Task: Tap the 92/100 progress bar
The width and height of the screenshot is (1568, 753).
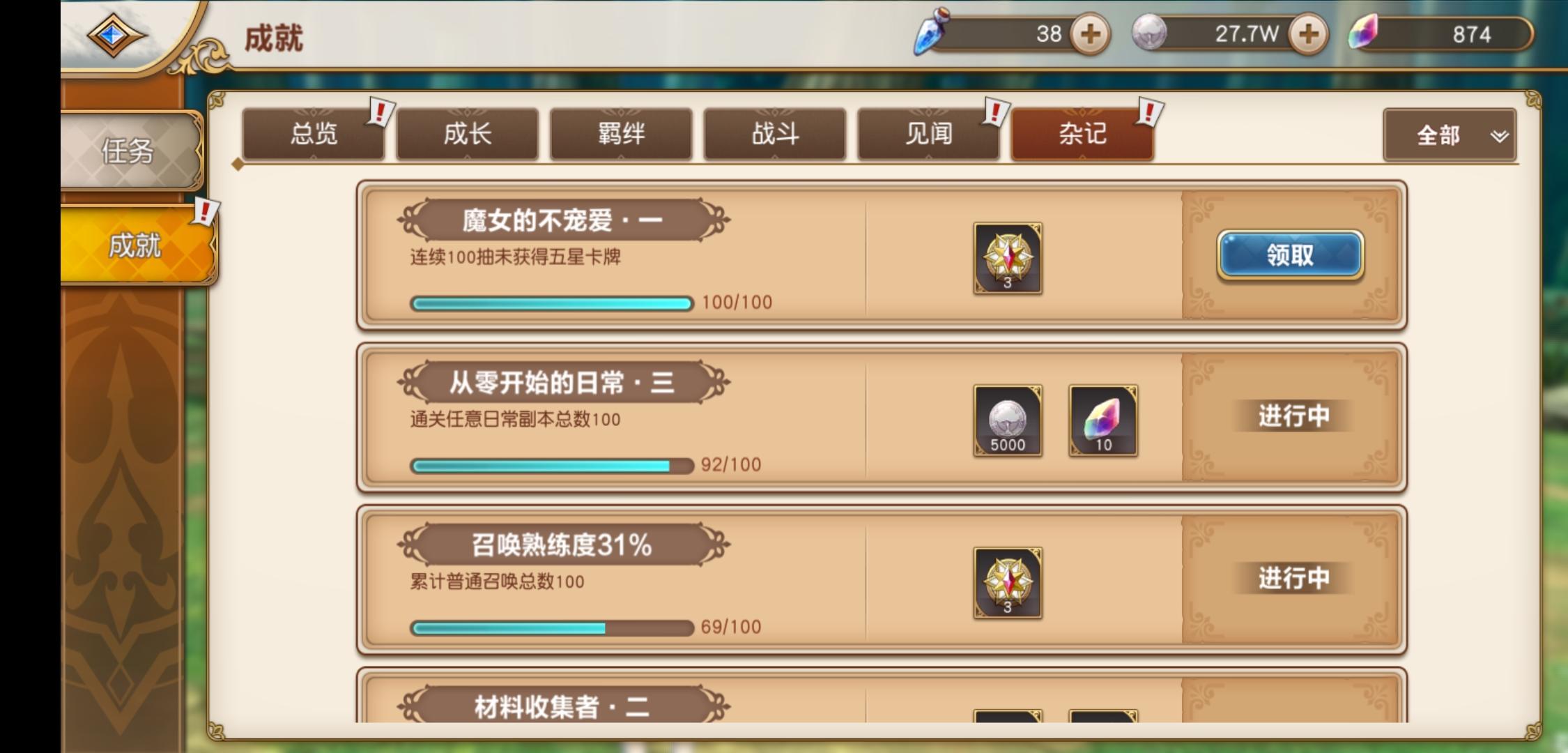Action: [552, 465]
